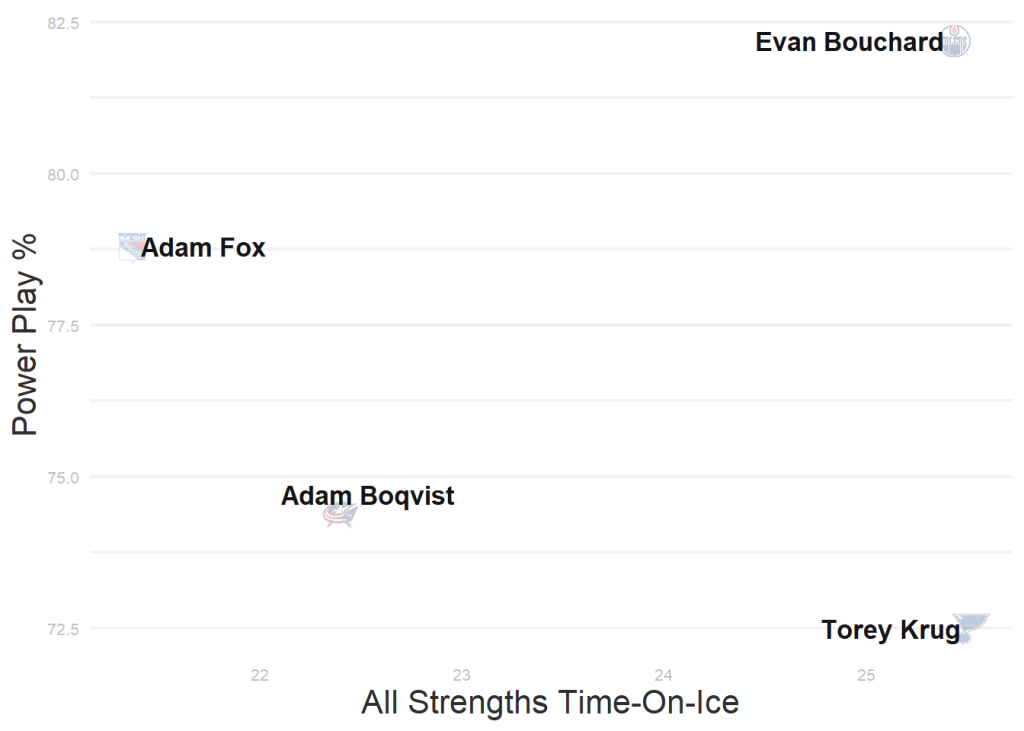Image resolution: width=1024 pixels, height=731 pixels.
Task: Select the Adam Fox player label
Action: (204, 248)
